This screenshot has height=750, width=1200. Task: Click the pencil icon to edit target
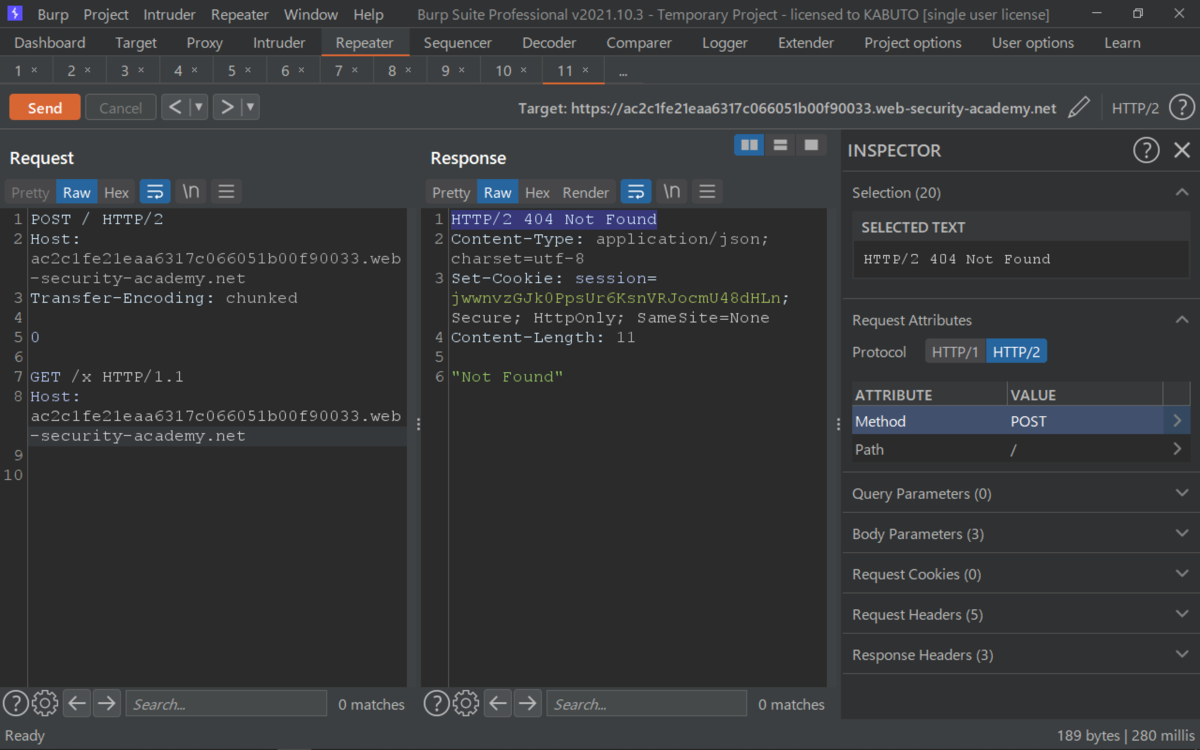click(x=1078, y=108)
